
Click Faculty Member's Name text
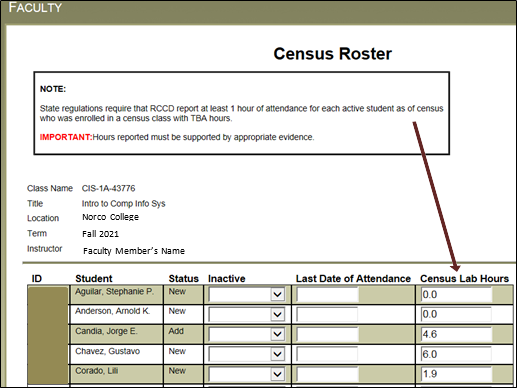tap(134, 251)
